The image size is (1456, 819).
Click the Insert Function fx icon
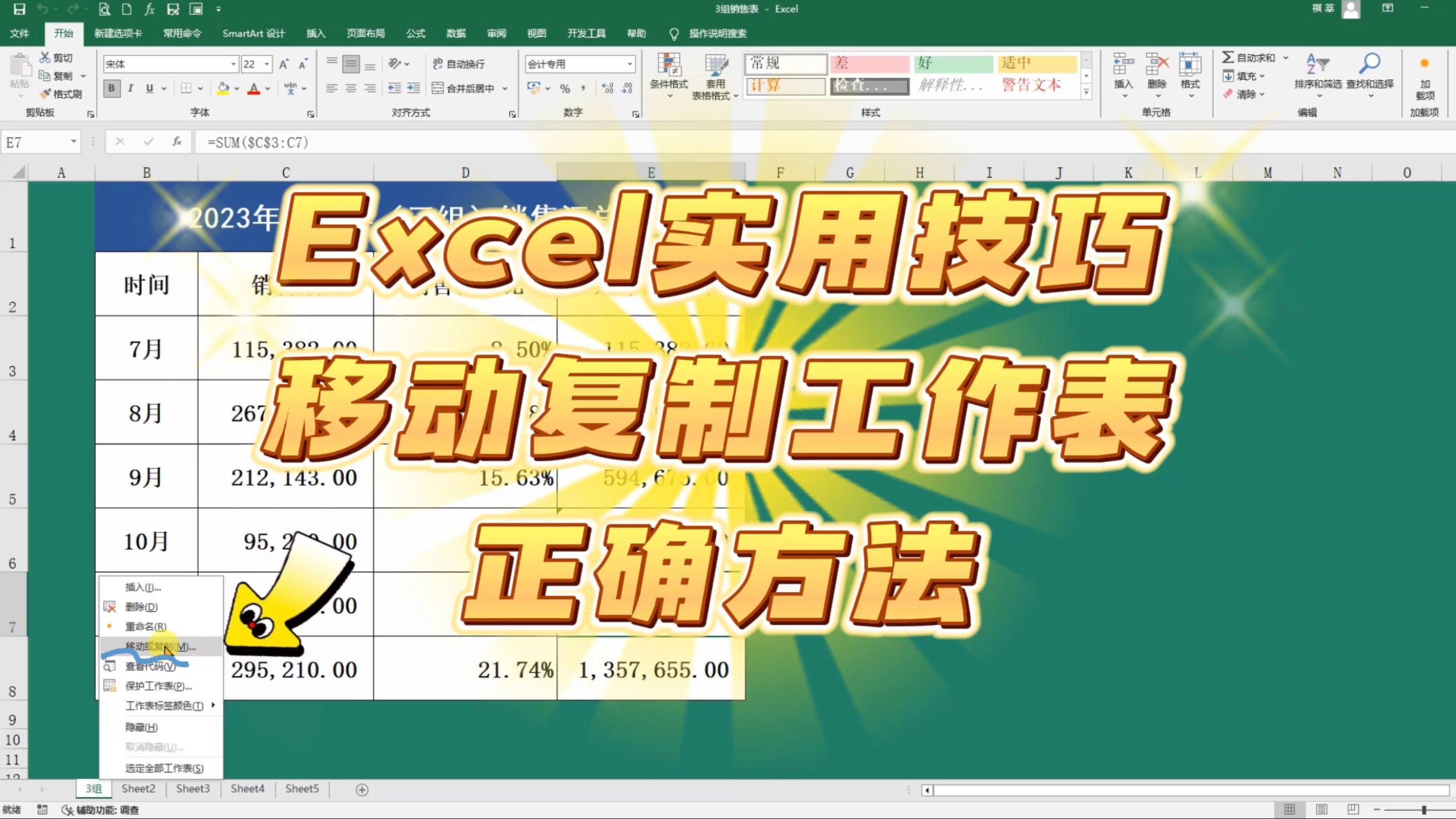(x=177, y=141)
